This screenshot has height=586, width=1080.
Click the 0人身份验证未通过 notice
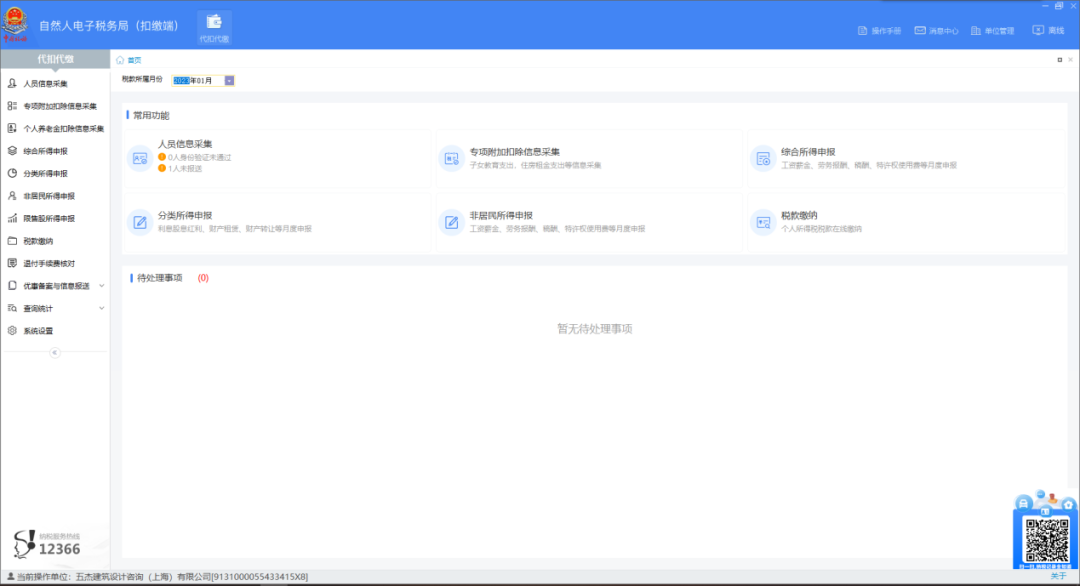199,158
